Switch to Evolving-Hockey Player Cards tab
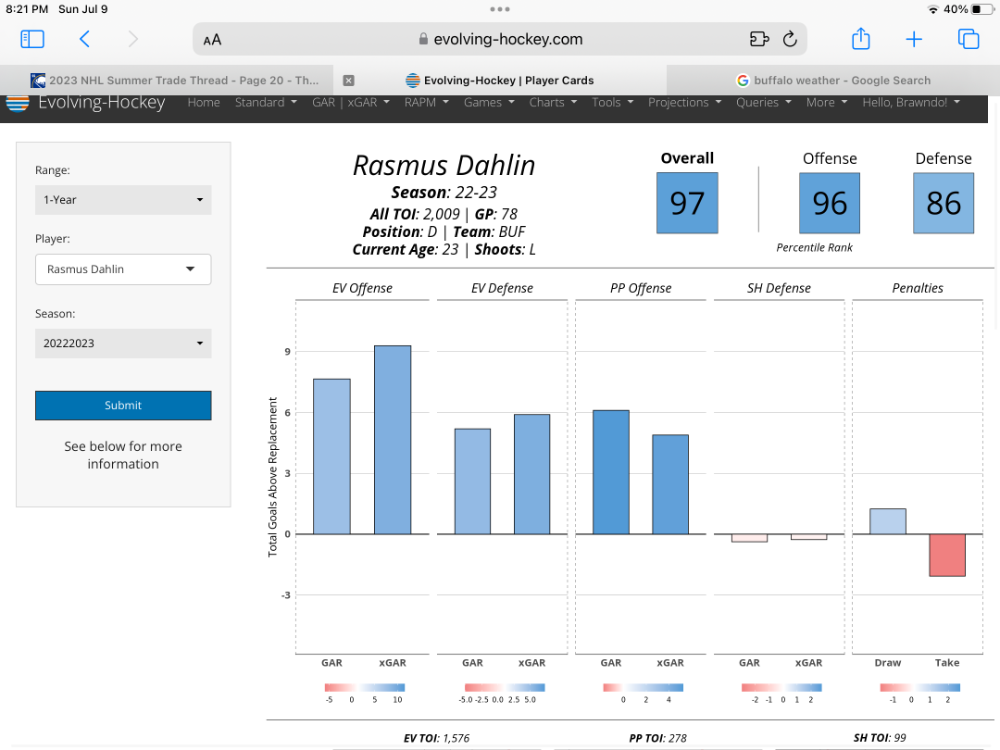1000x750 pixels. click(x=500, y=80)
